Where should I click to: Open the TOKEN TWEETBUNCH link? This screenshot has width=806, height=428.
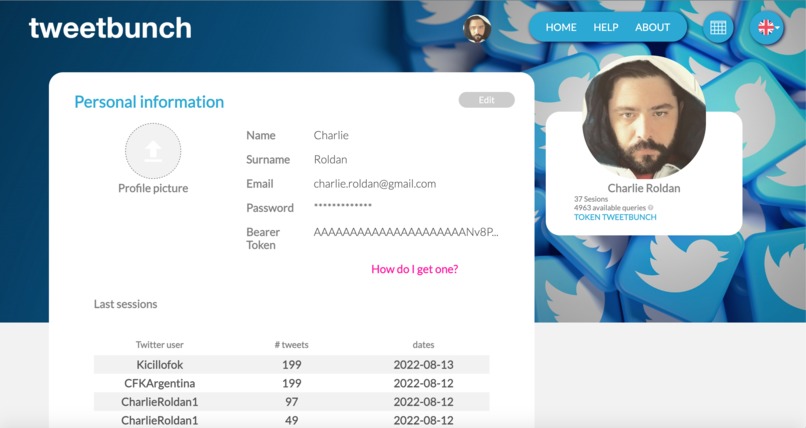tap(615, 217)
